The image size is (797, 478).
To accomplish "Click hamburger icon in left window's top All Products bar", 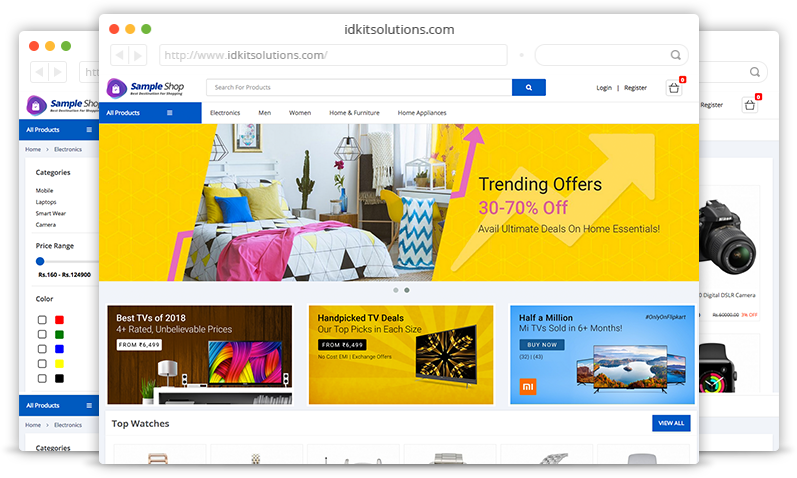I will (89, 130).
